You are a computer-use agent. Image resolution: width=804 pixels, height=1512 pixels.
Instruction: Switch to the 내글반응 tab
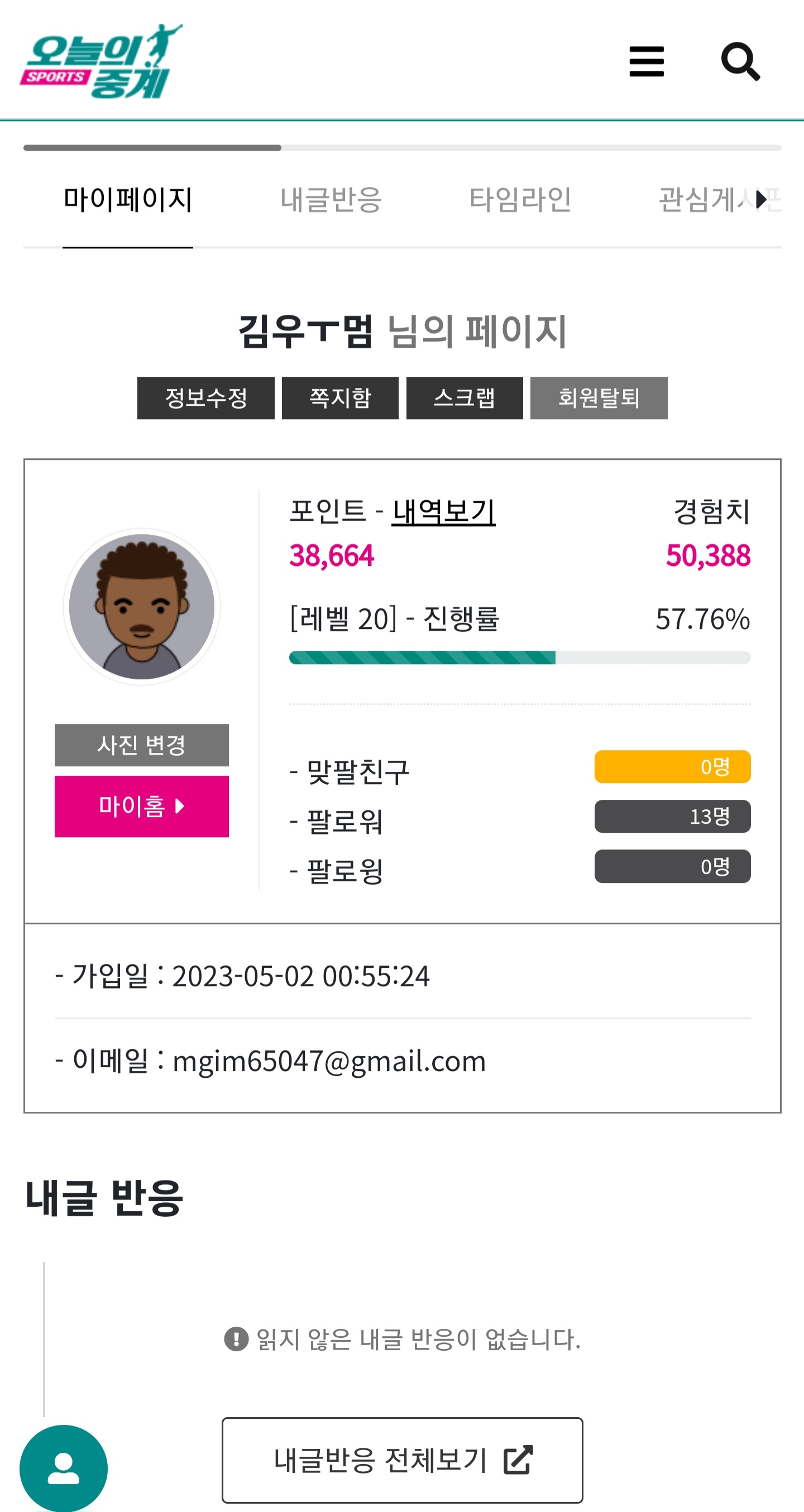pos(331,200)
